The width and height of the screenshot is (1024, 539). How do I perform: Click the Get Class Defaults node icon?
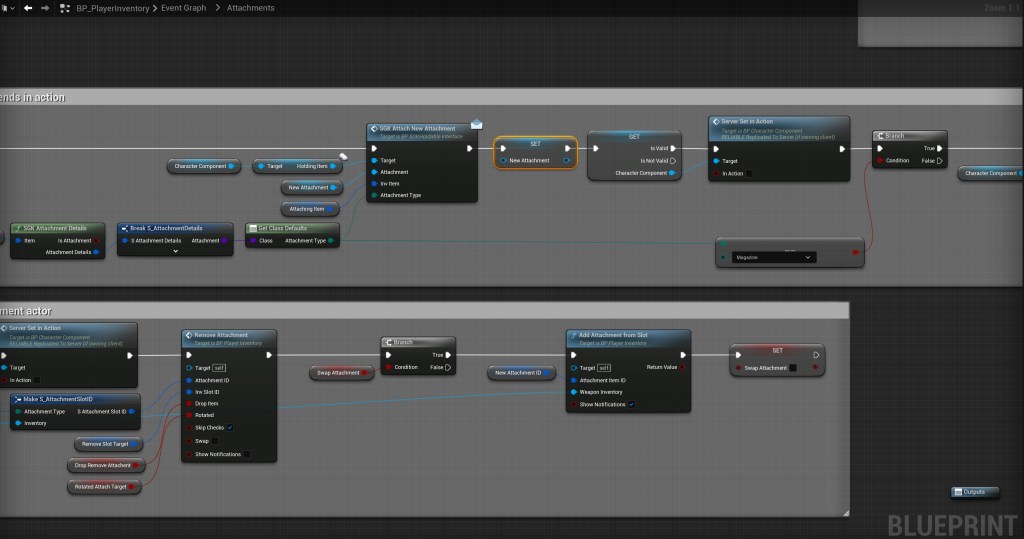click(x=252, y=228)
